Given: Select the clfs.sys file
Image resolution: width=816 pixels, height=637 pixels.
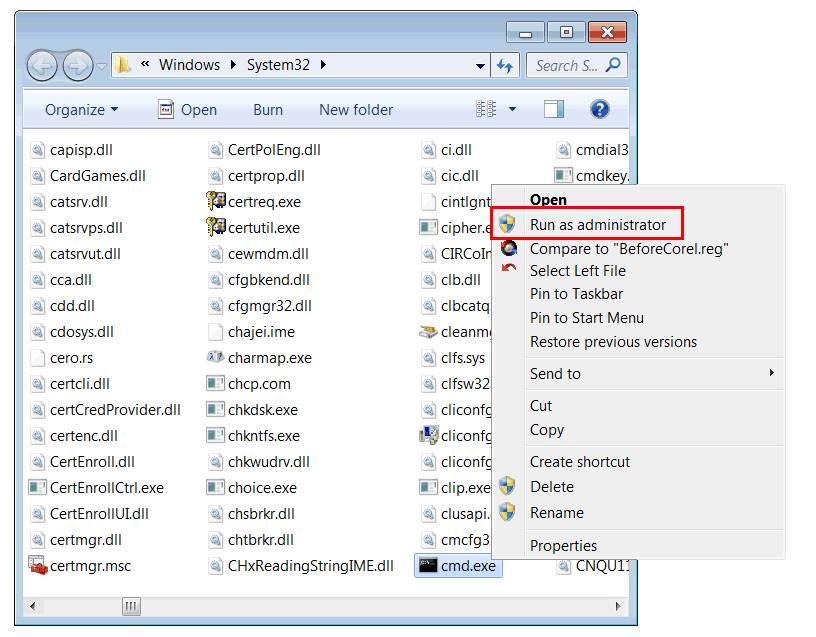Looking at the screenshot, I should 453,358.
